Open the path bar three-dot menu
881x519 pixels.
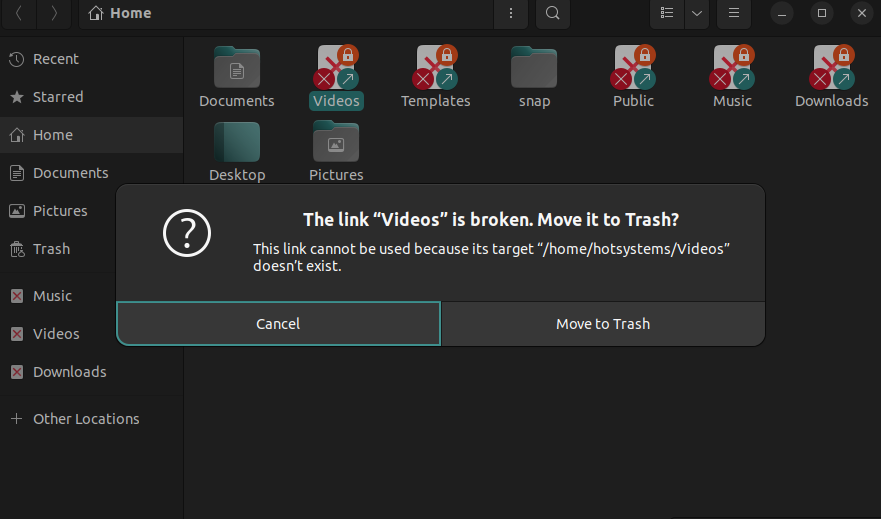pyautogui.click(x=511, y=13)
